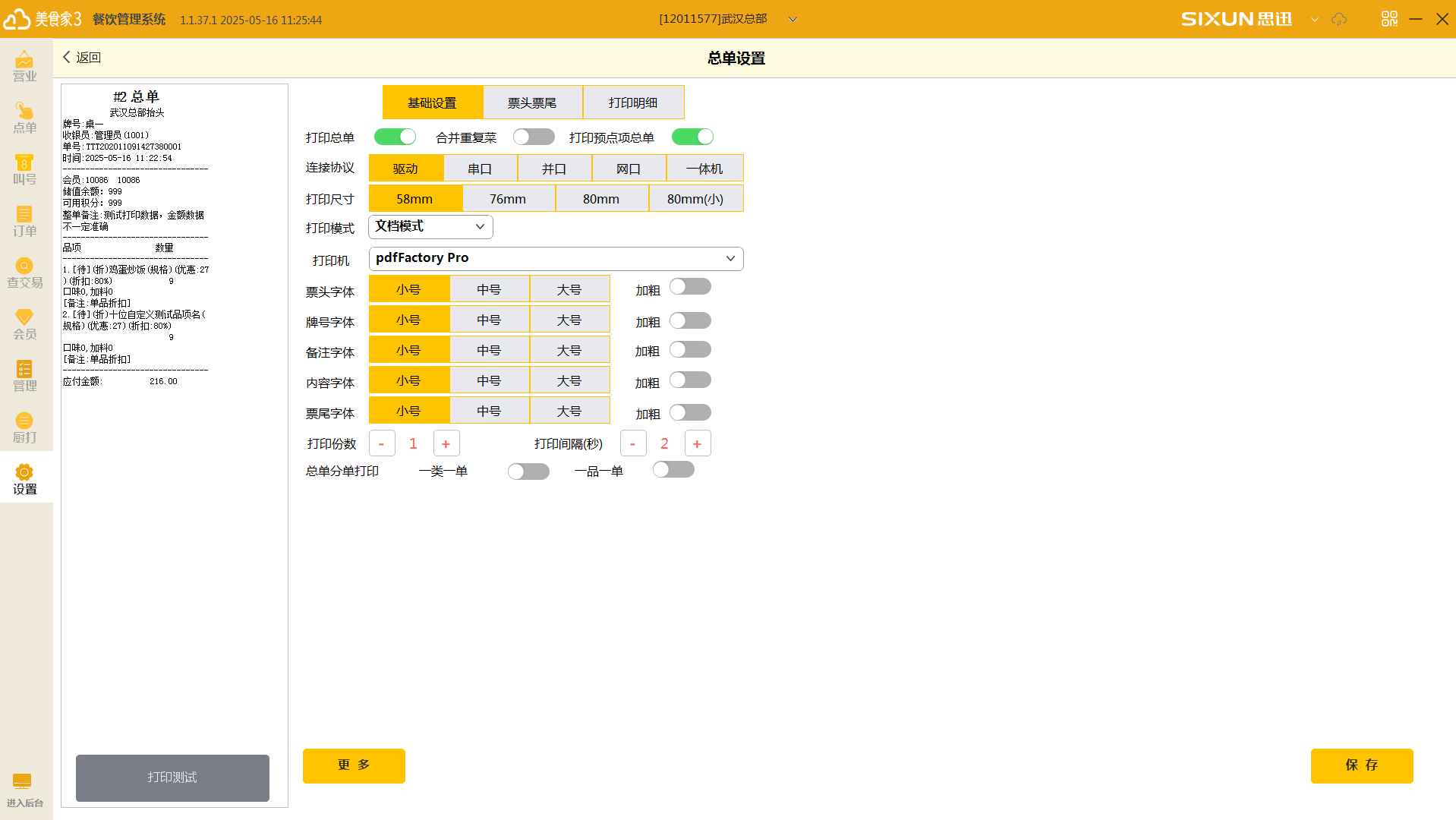Click the 更多 button

[354, 765]
